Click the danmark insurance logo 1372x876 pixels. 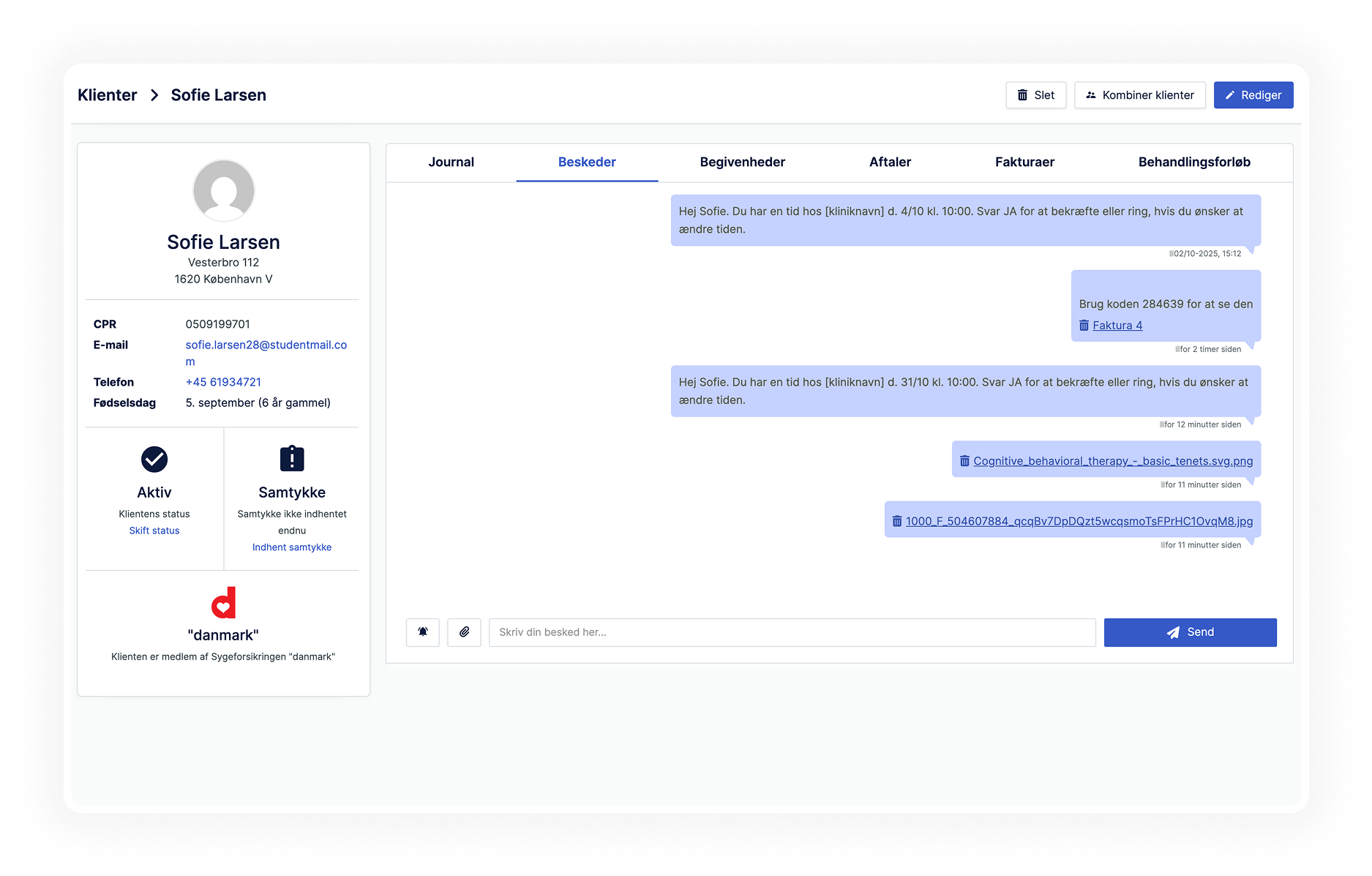(223, 603)
